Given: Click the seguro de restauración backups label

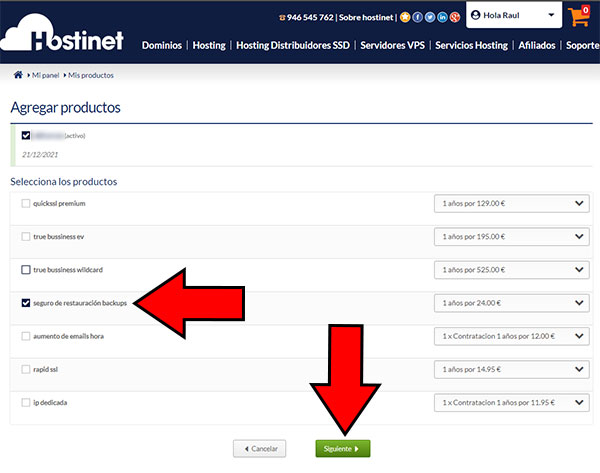Looking at the screenshot, I should [x=80, y=303].
